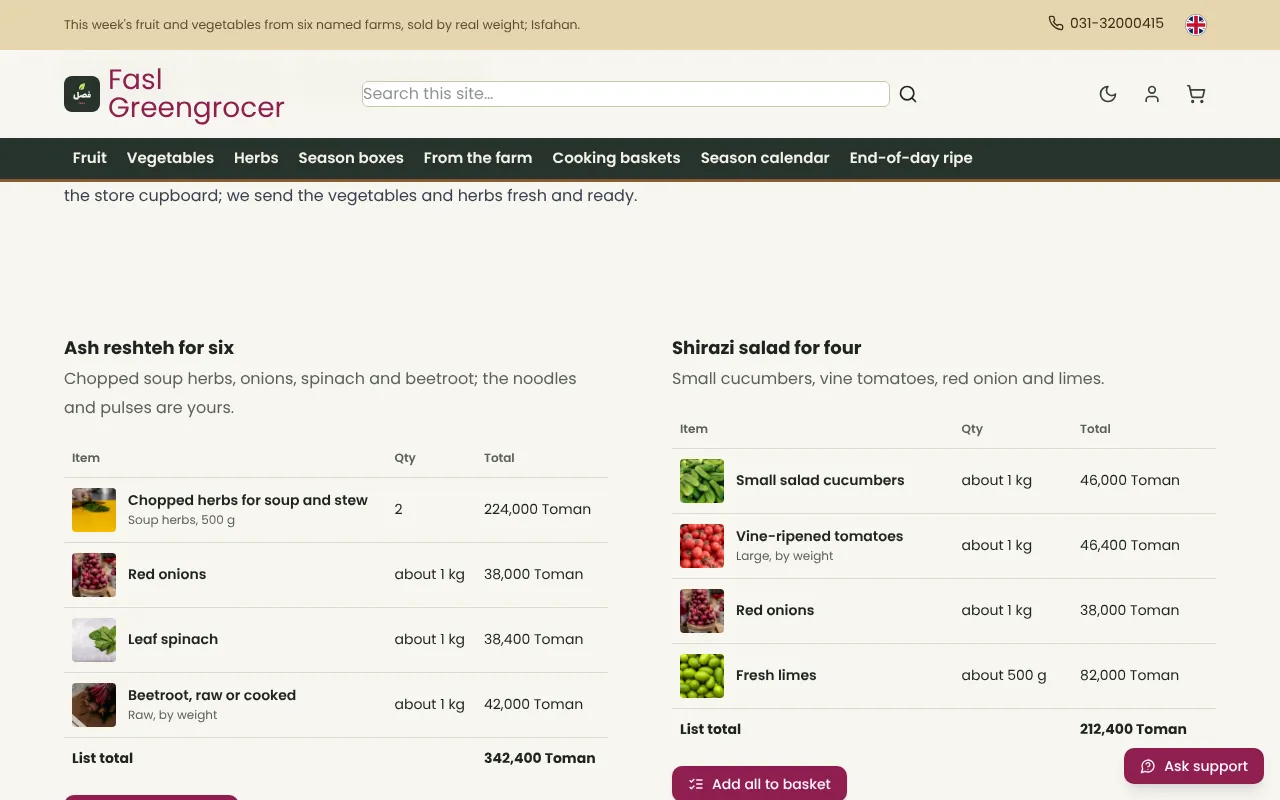Focus the Search this site field
The height and width of the screenshot is (800, 1280).
[626, 94]
